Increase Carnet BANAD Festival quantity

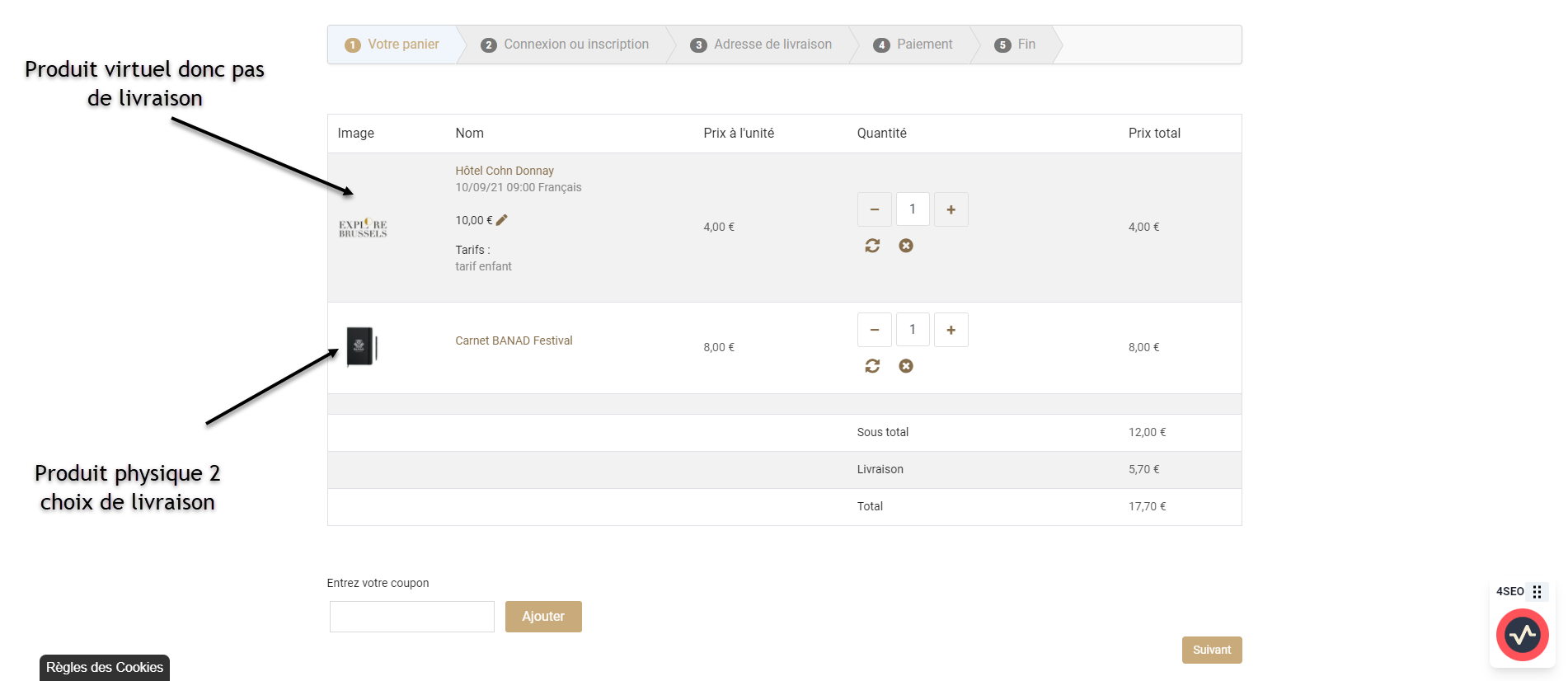[951, 330]
